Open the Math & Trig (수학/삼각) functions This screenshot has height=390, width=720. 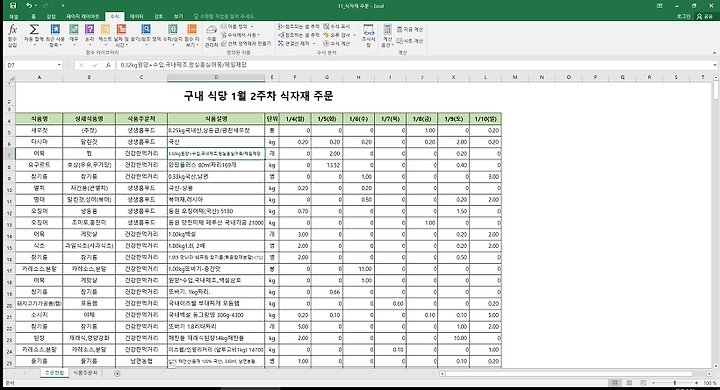[x=173, y=36]
